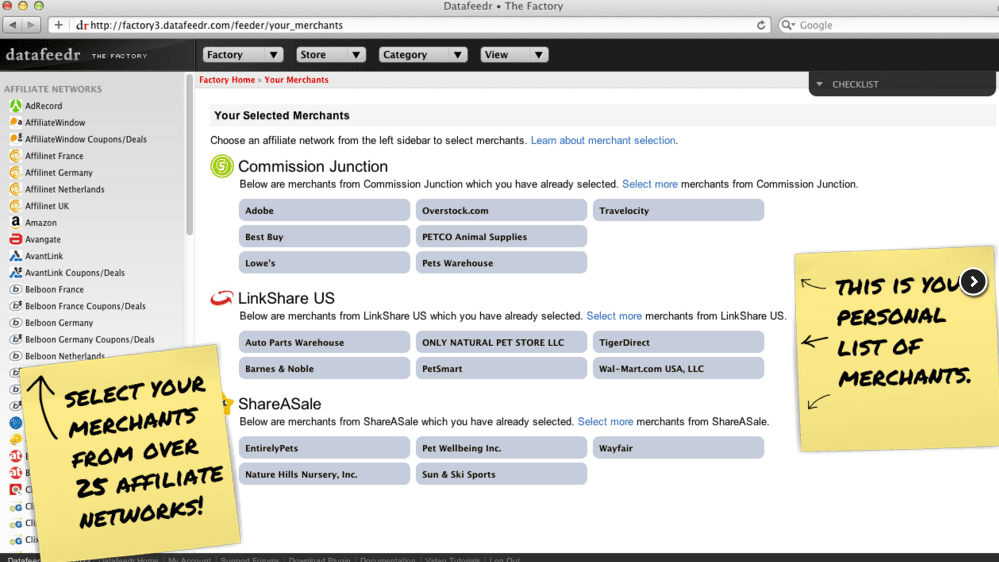
Task: Click the Belboon Germany Coupons/Deals icon
Action: (15, 340)
